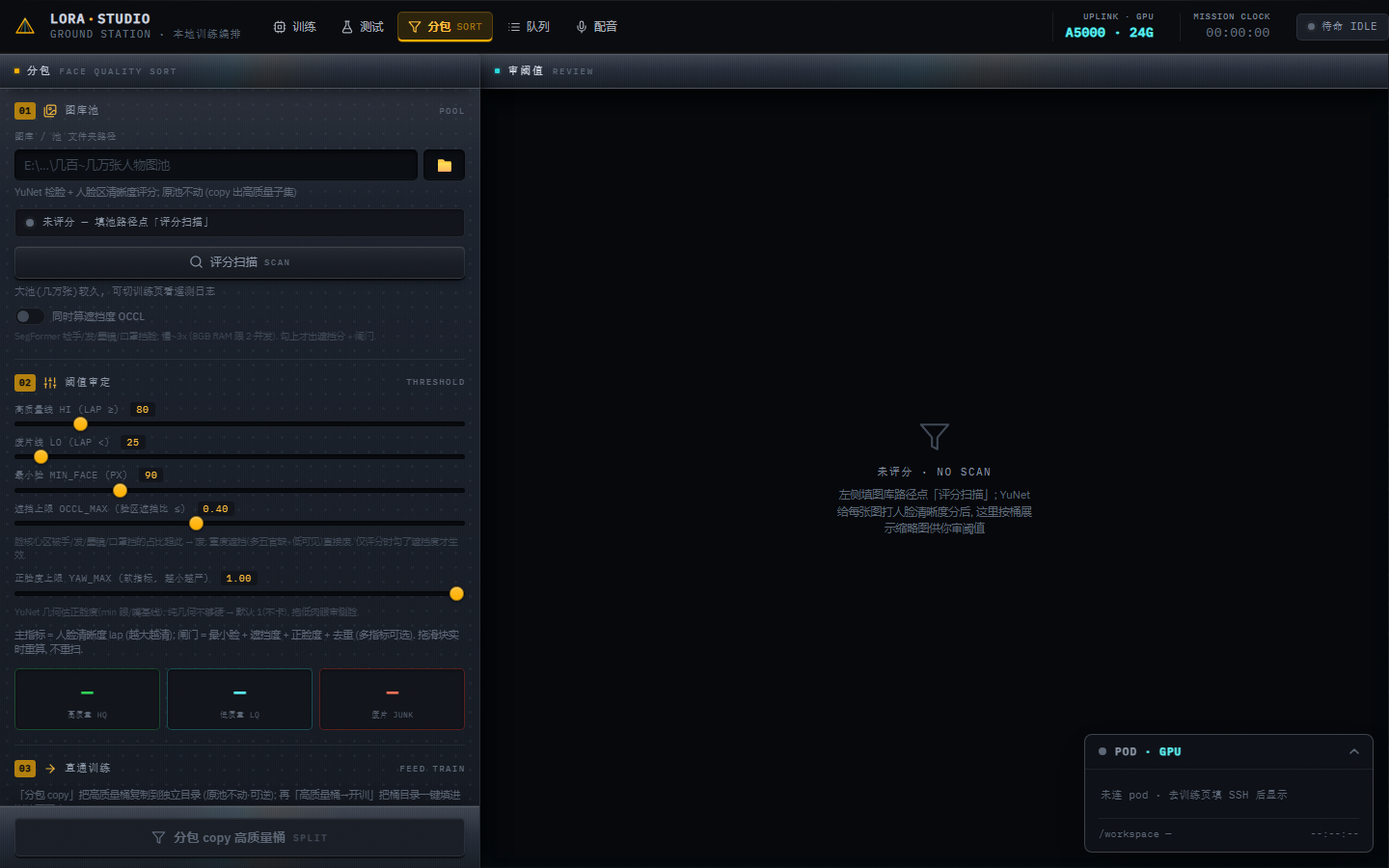This screenshot has height=868, width=1389.
Task: Collapse the POD GPU panel chevron
Action: pyautogui.click(x=1354, y=751)
